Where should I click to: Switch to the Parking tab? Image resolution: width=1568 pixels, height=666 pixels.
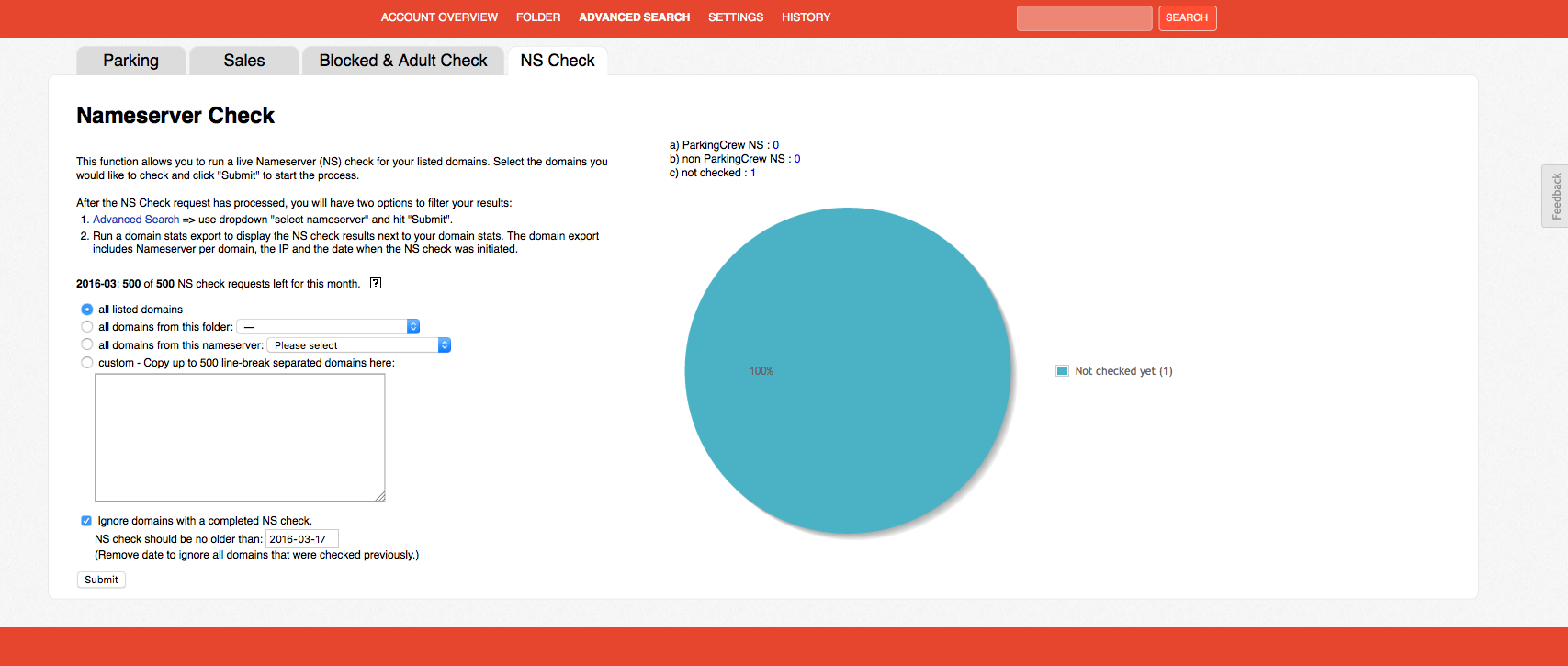130,61
